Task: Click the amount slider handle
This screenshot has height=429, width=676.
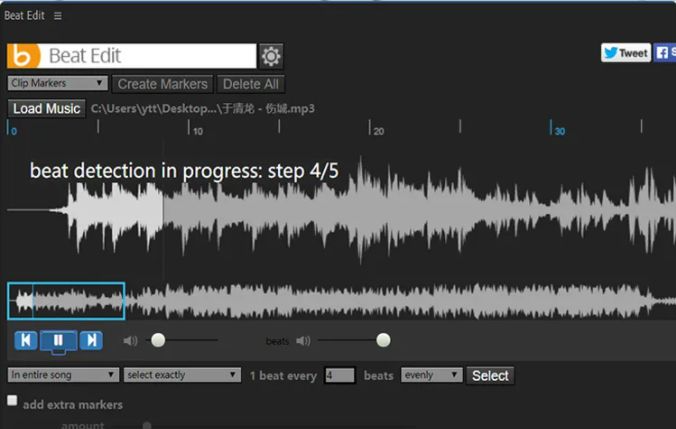Action: [147, 426]
